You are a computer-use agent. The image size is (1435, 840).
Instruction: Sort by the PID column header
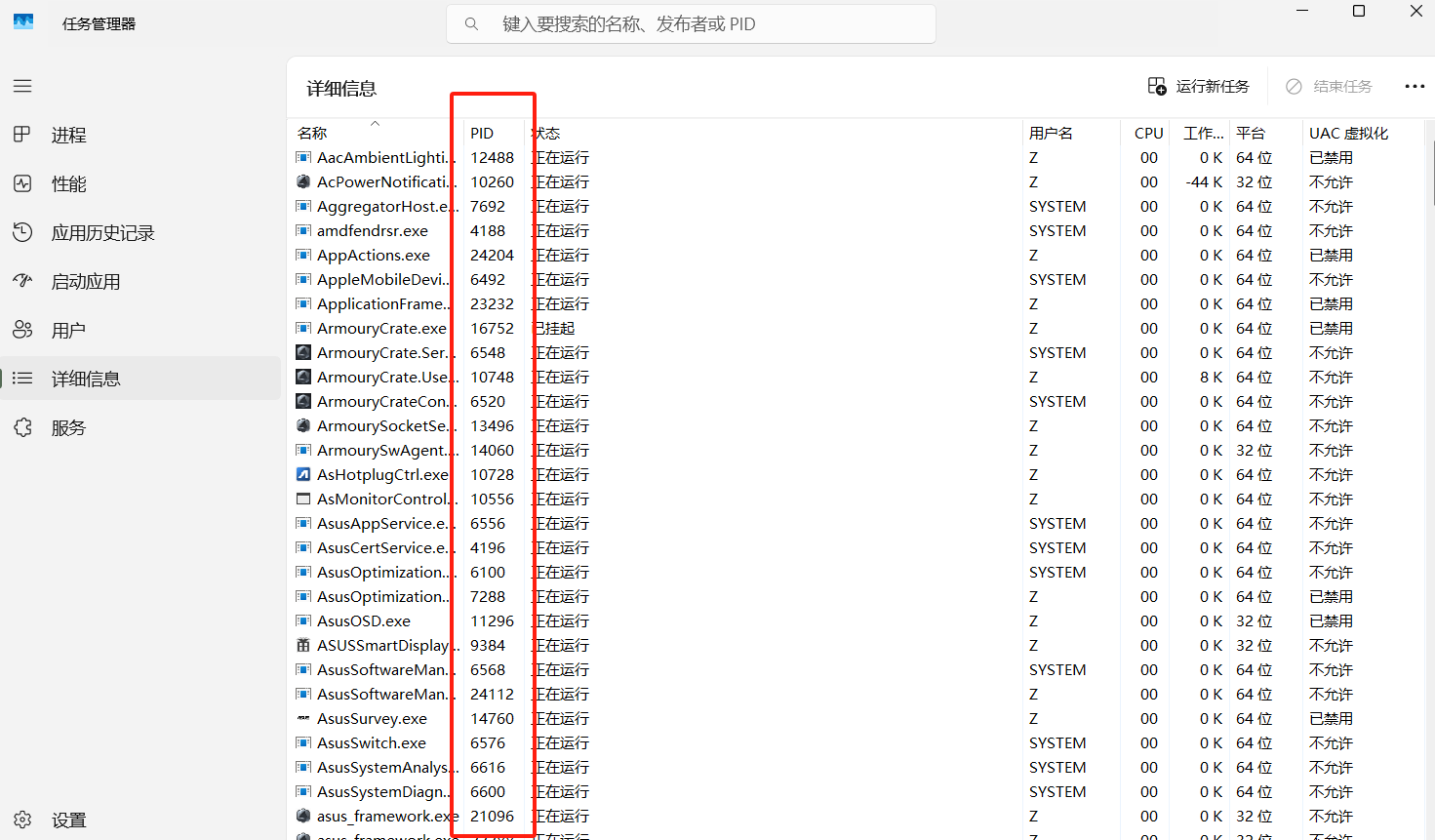coord(482,133)
